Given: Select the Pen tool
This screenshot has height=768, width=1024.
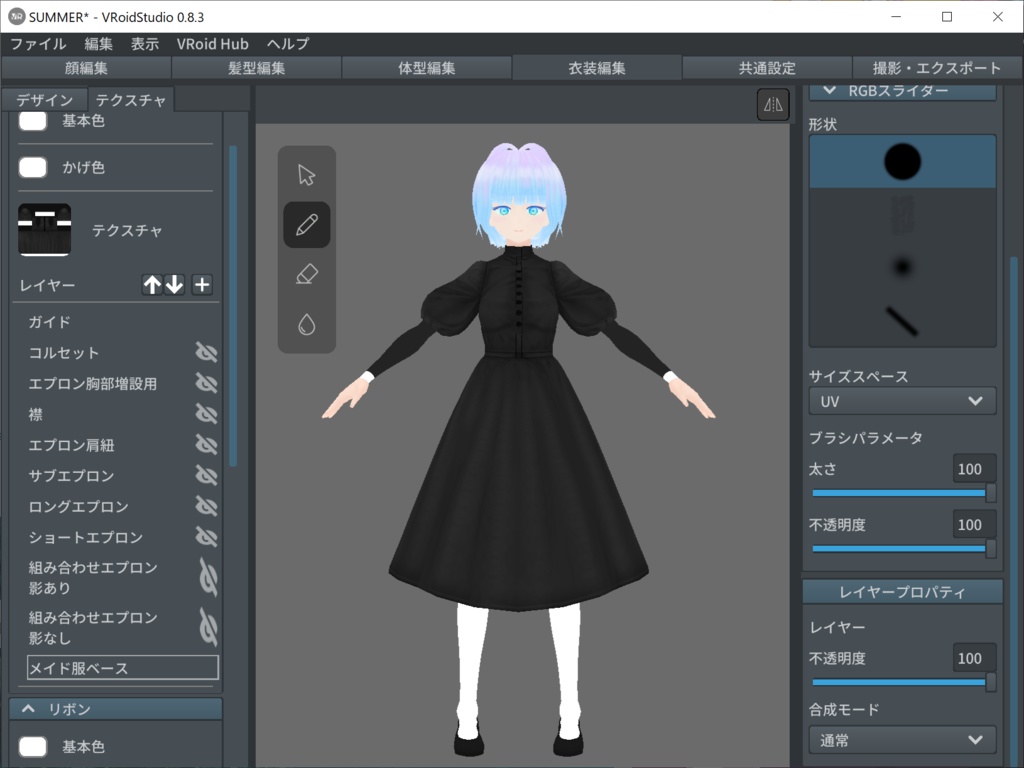Looking at the screenshot, I should 306,224.
